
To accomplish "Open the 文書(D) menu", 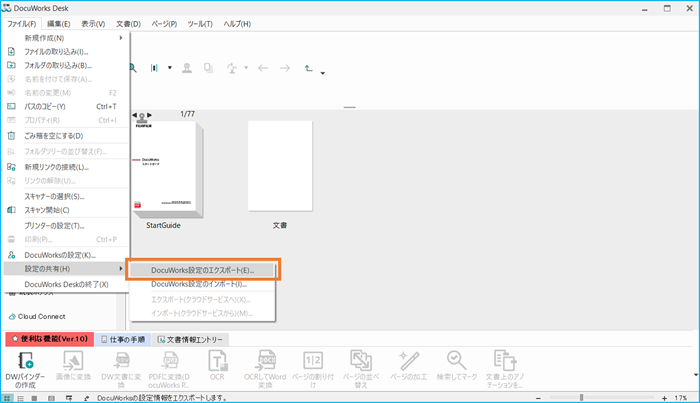I will coord(129,24).
